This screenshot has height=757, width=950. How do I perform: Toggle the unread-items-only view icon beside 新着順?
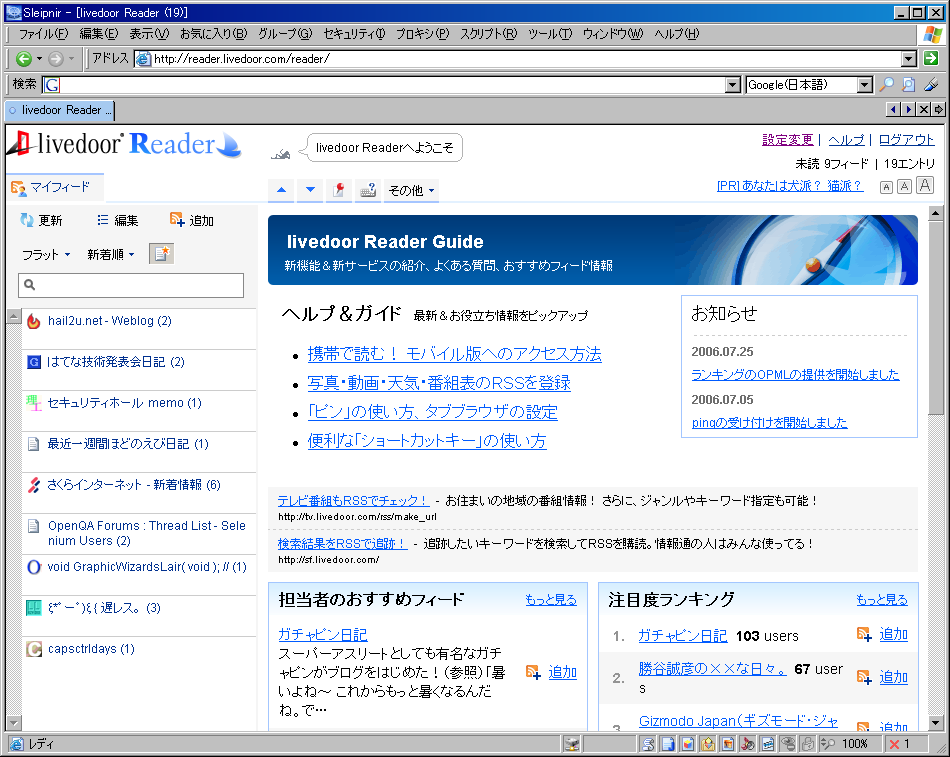[x=160, y=255]
